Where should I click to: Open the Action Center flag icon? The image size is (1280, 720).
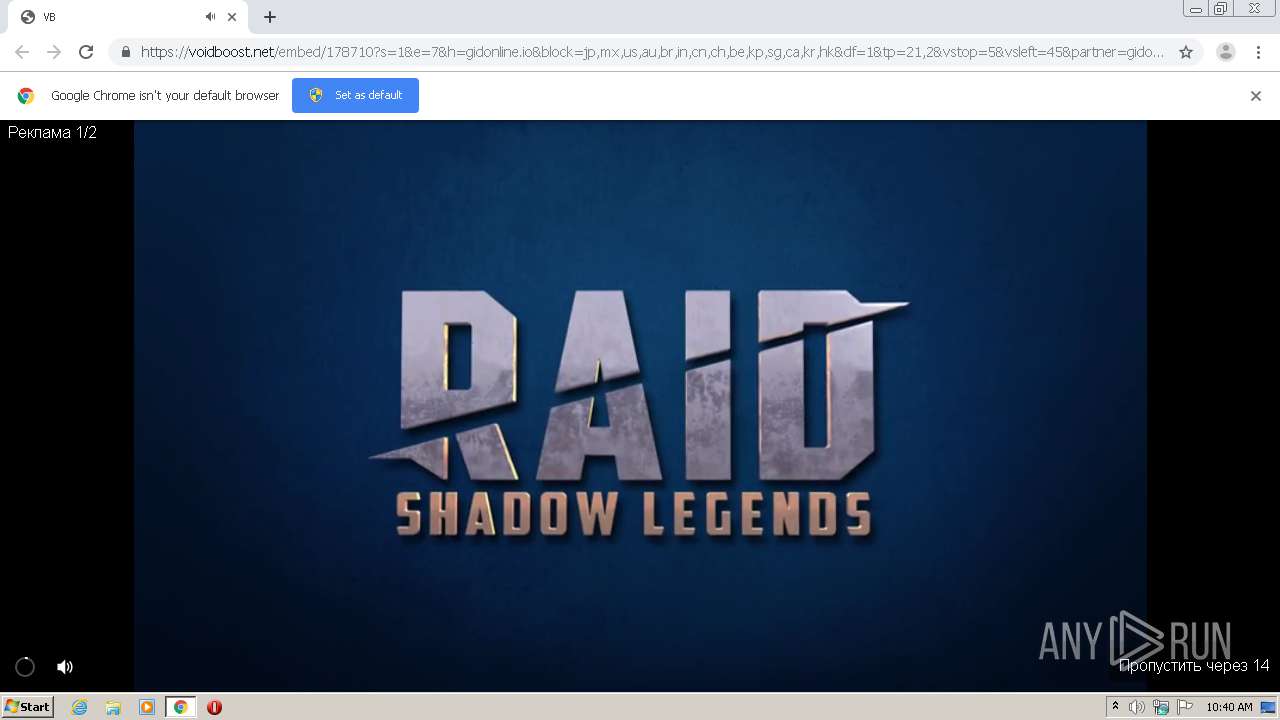[1185, 707]
